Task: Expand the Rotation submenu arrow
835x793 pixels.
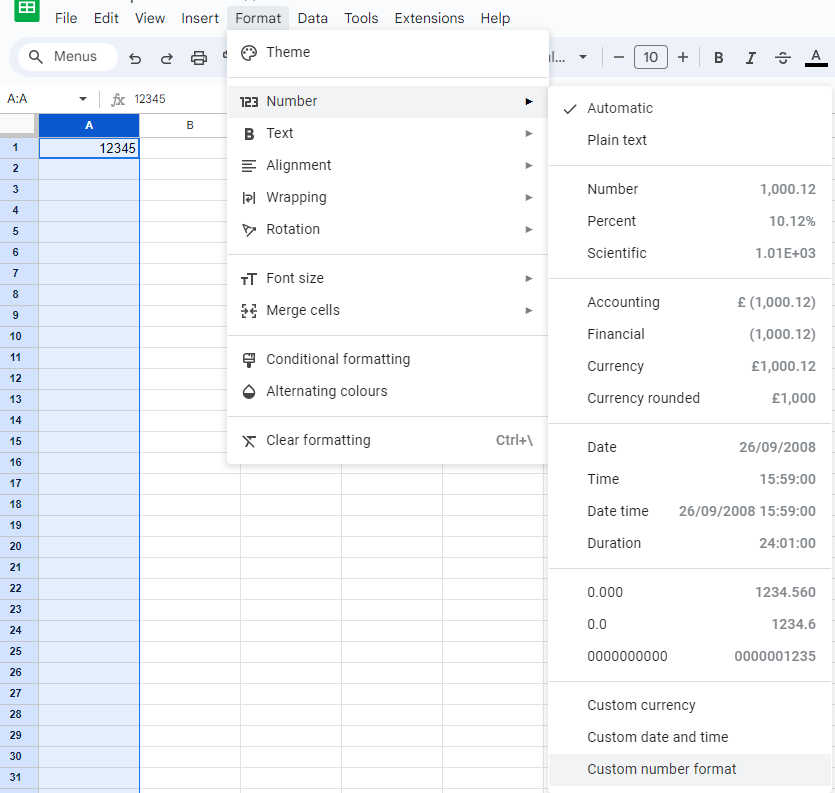Action: (528, 229)
